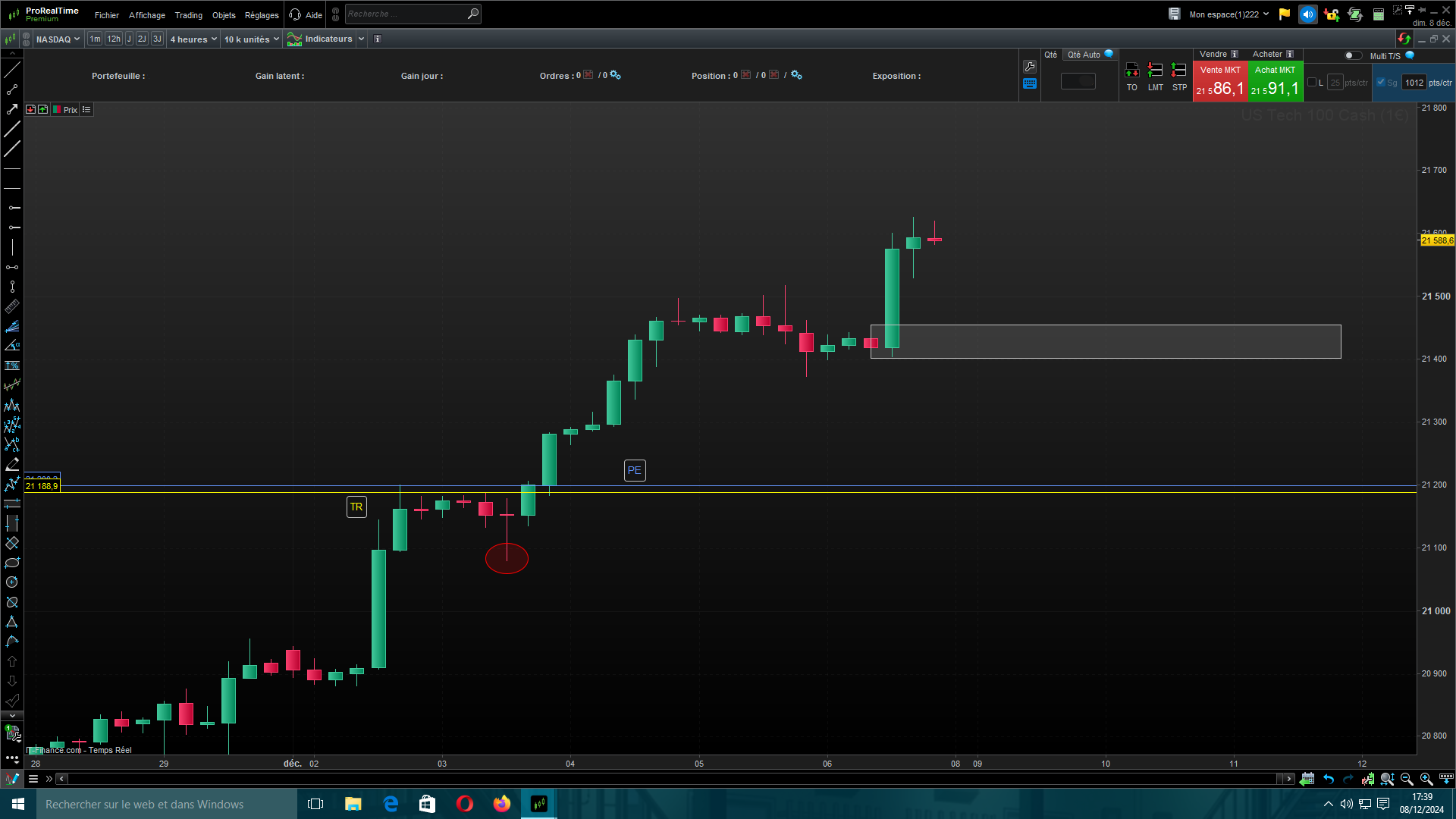
Task: Enable the L limit checkbox
Action: point(1312,83)
